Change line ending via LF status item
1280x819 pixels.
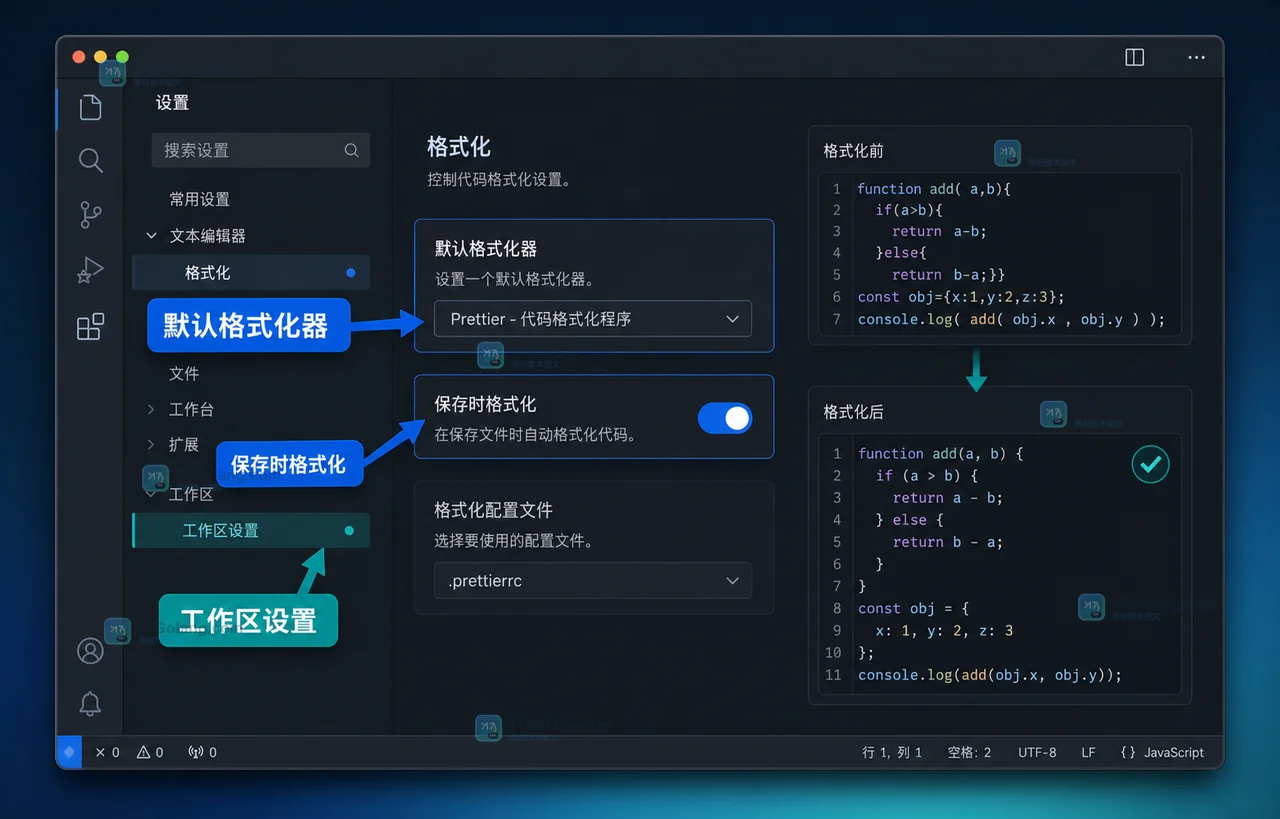click(1088, 752)
